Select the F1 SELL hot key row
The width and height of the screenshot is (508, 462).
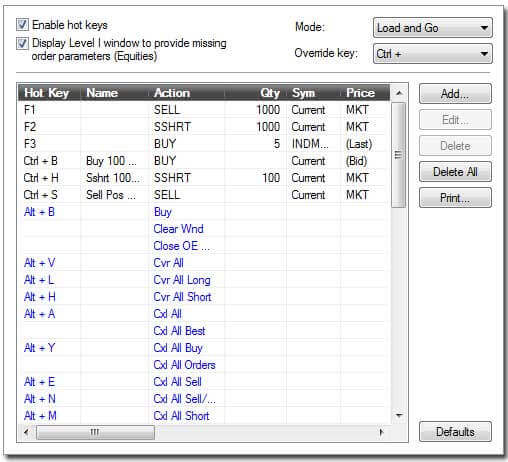pos(204,110)
